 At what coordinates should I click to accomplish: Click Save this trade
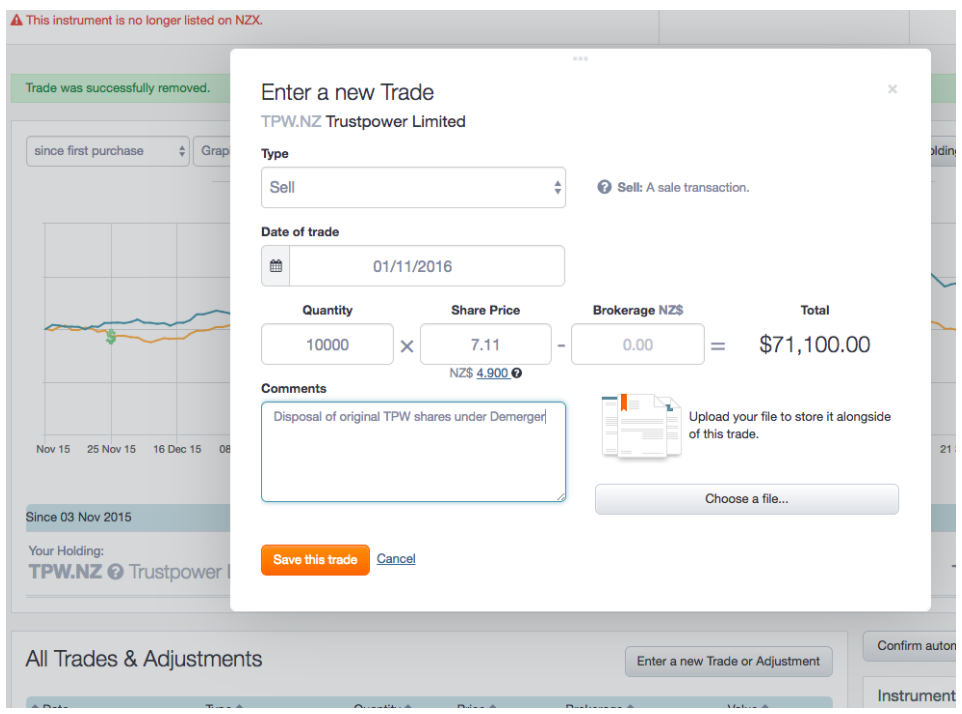tap(314, 559)
